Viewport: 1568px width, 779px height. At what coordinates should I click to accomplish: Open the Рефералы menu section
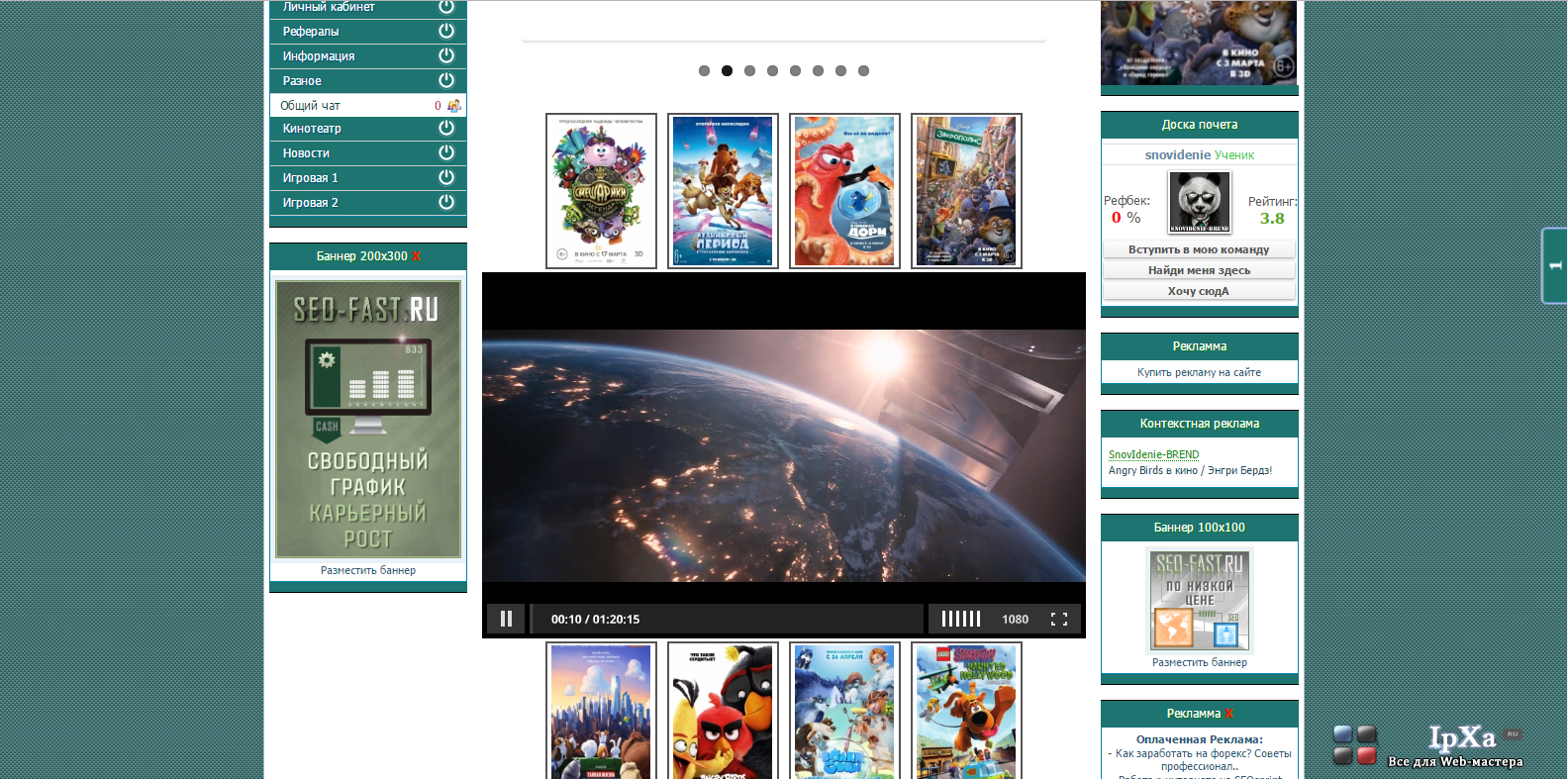[x=367, y=32]
